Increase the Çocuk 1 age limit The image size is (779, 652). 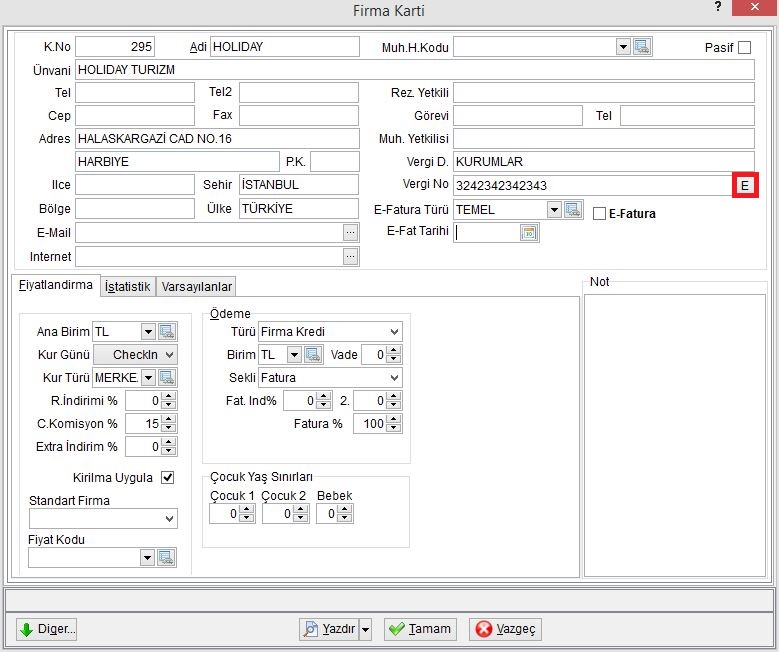click(246, 509)
